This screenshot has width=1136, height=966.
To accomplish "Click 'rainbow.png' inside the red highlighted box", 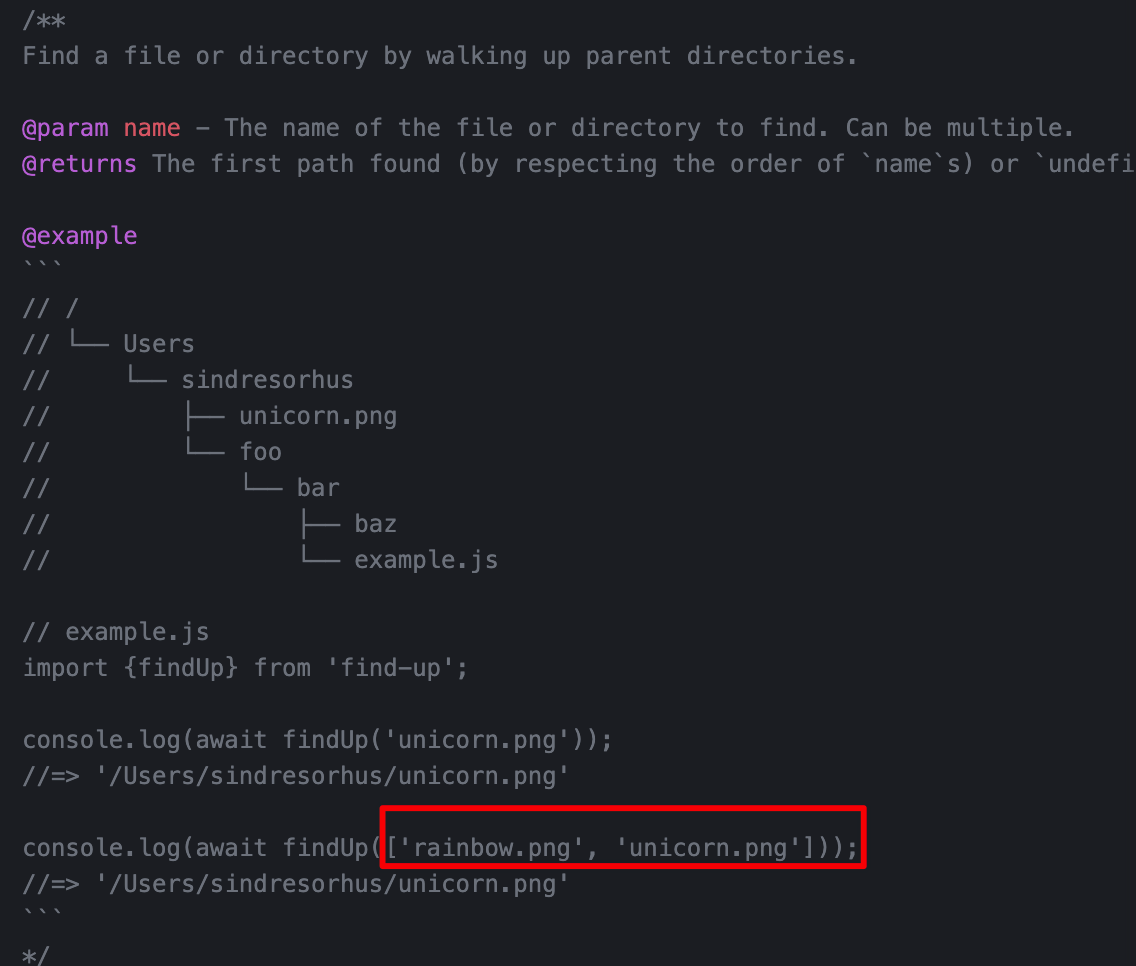I will click(491, 848).
